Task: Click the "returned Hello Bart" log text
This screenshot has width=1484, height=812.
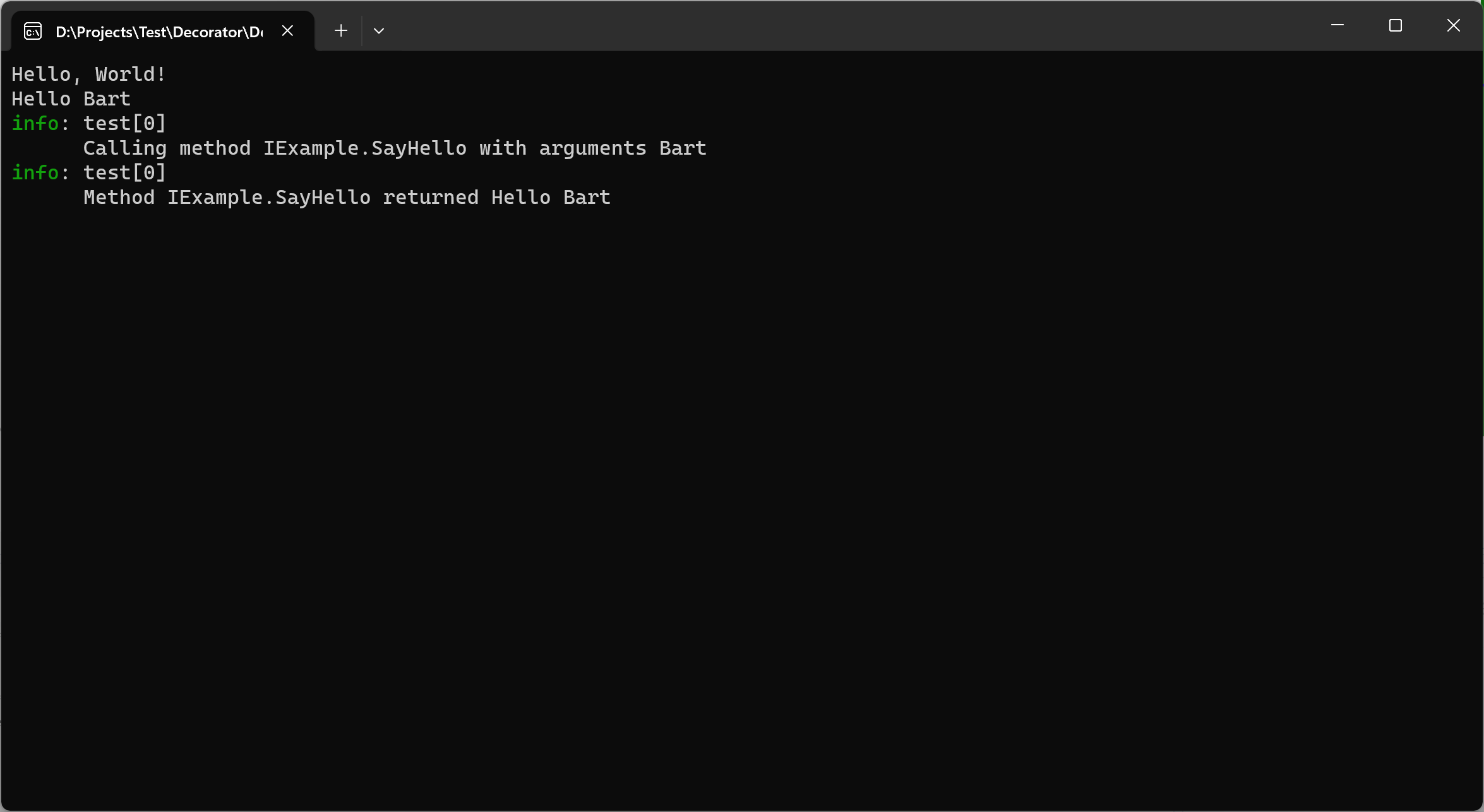Action: pos(497,197)
